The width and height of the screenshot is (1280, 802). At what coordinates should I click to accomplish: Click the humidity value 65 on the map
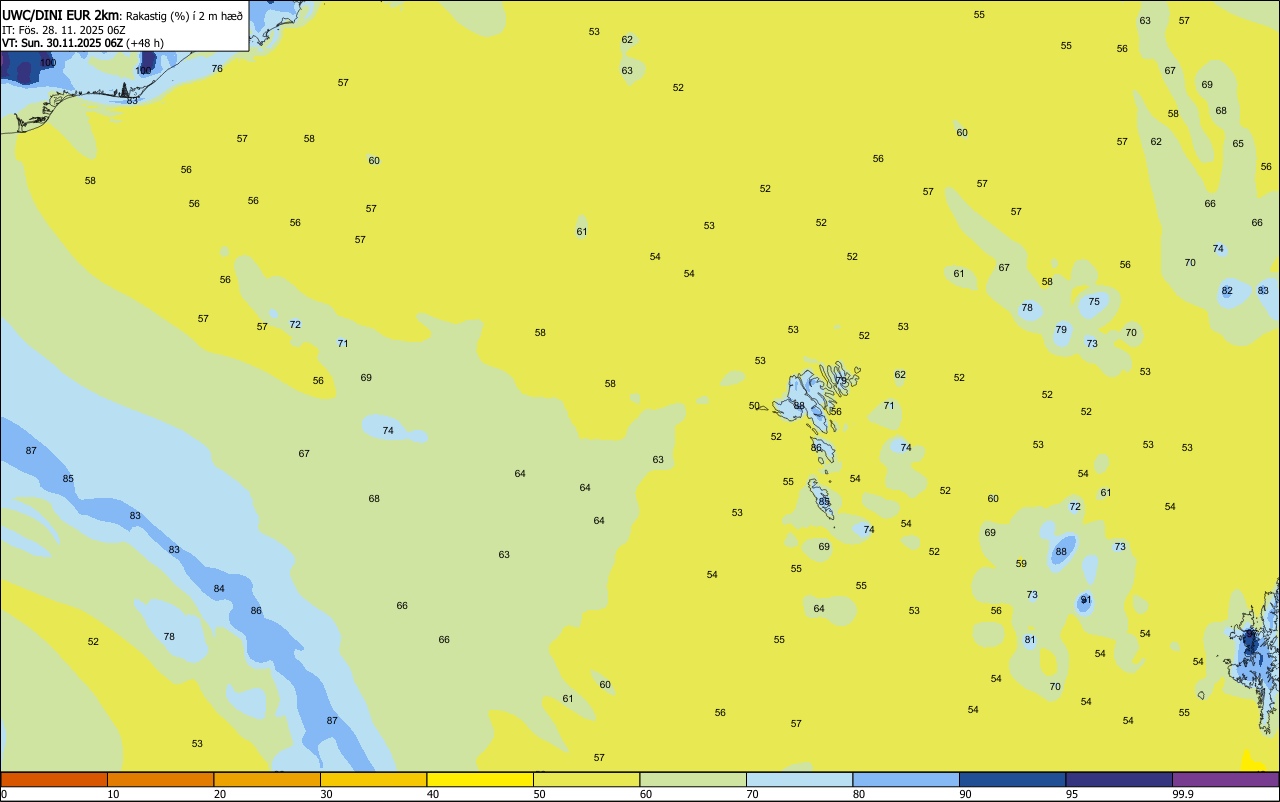(x=1238, y=144)
